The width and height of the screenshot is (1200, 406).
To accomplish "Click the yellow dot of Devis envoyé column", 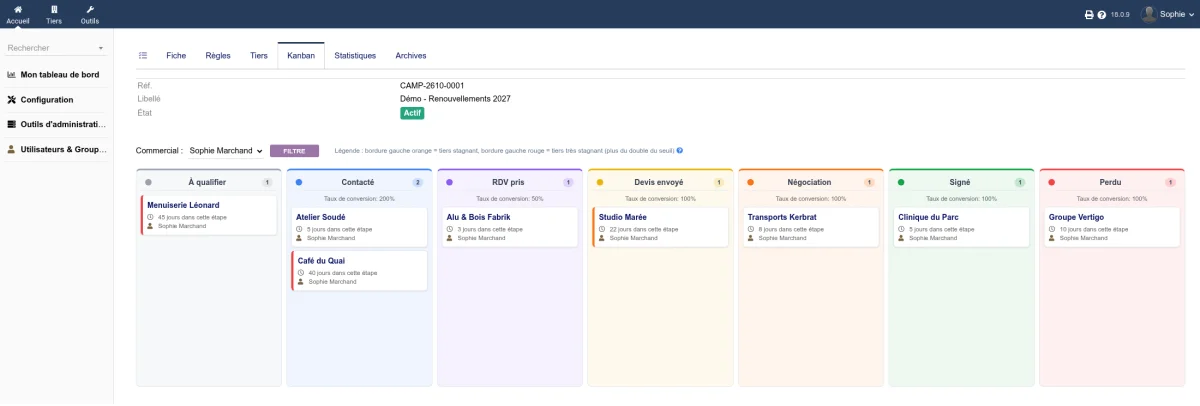I will [600, 183].
